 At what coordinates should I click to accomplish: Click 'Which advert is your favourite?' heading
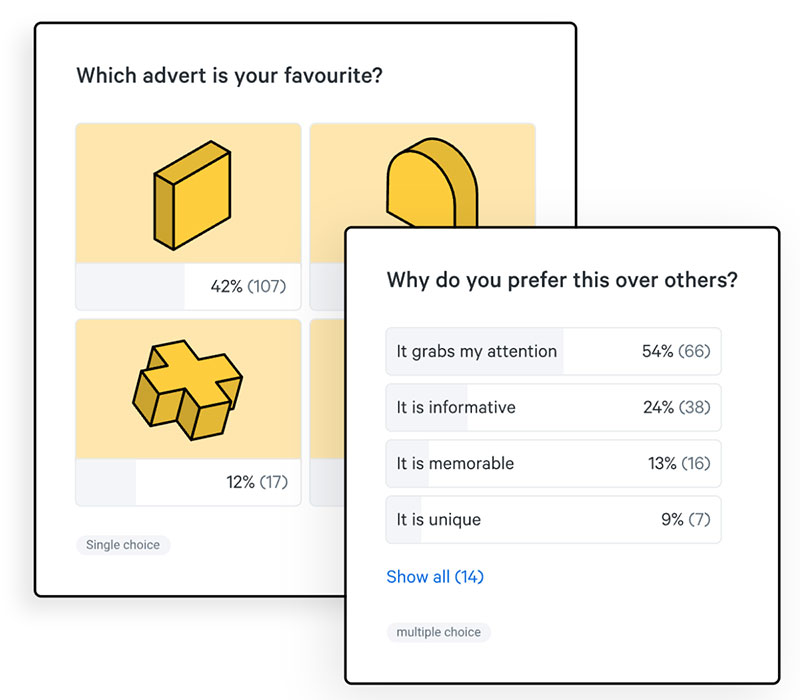coord(230,76)
